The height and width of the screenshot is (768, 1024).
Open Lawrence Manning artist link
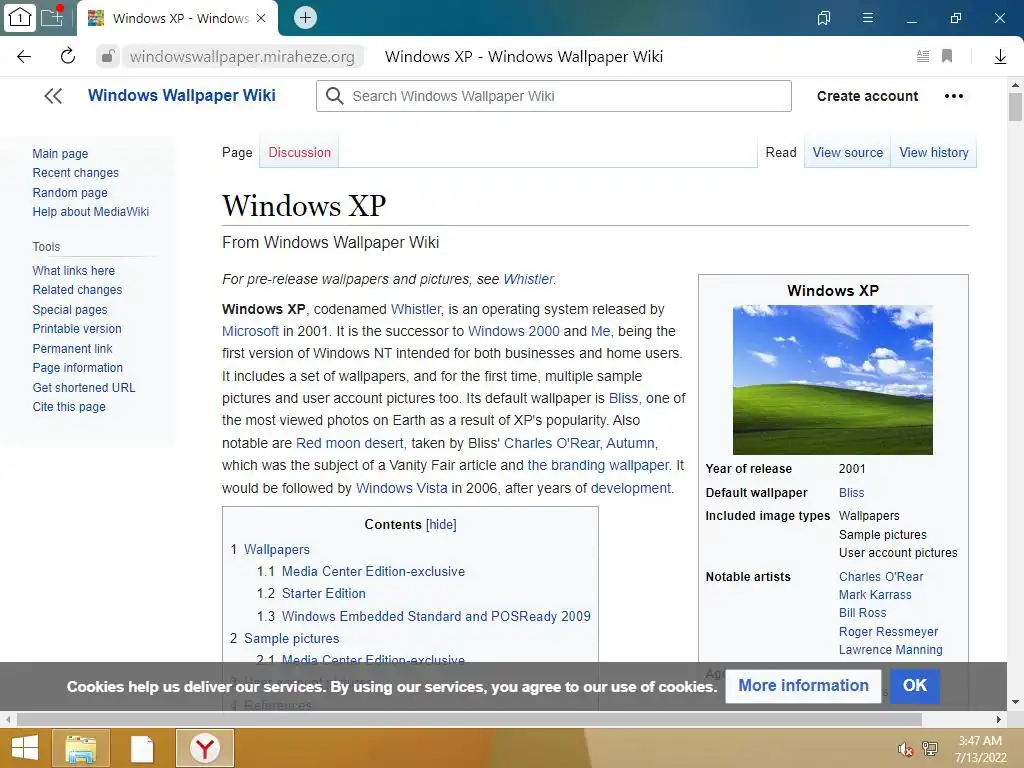(x=891, y=650)
